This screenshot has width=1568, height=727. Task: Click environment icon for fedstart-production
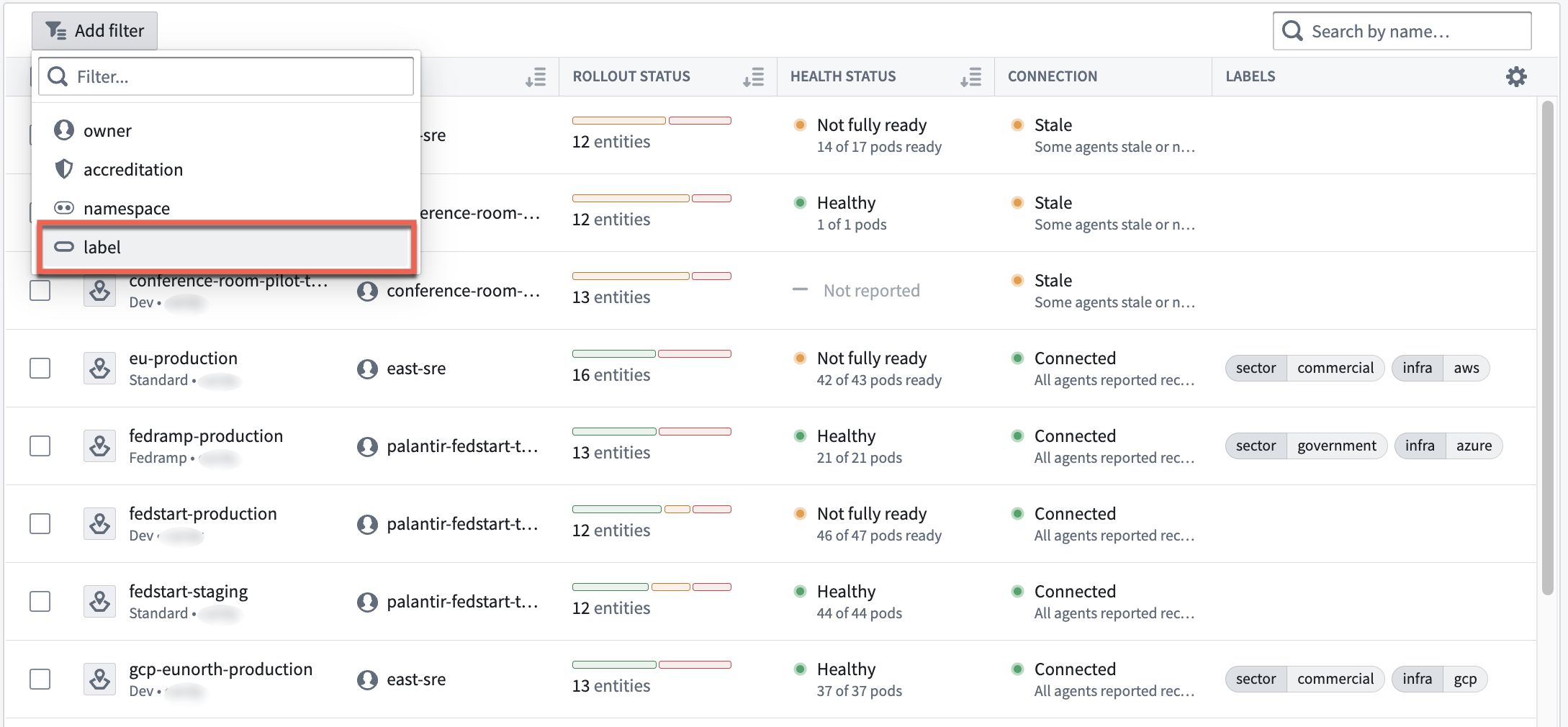[99, 524]
